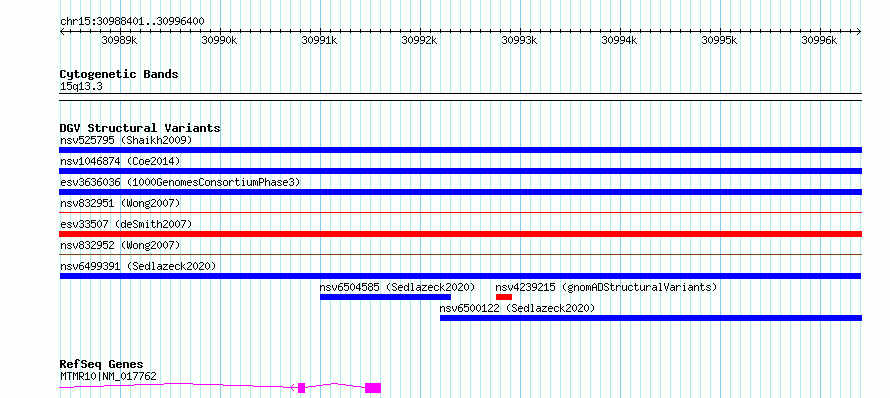Image resolution: width=890 pixels, height=398 pixels.
Task: Click the thin red line of nsv832951
Action: 460,213
